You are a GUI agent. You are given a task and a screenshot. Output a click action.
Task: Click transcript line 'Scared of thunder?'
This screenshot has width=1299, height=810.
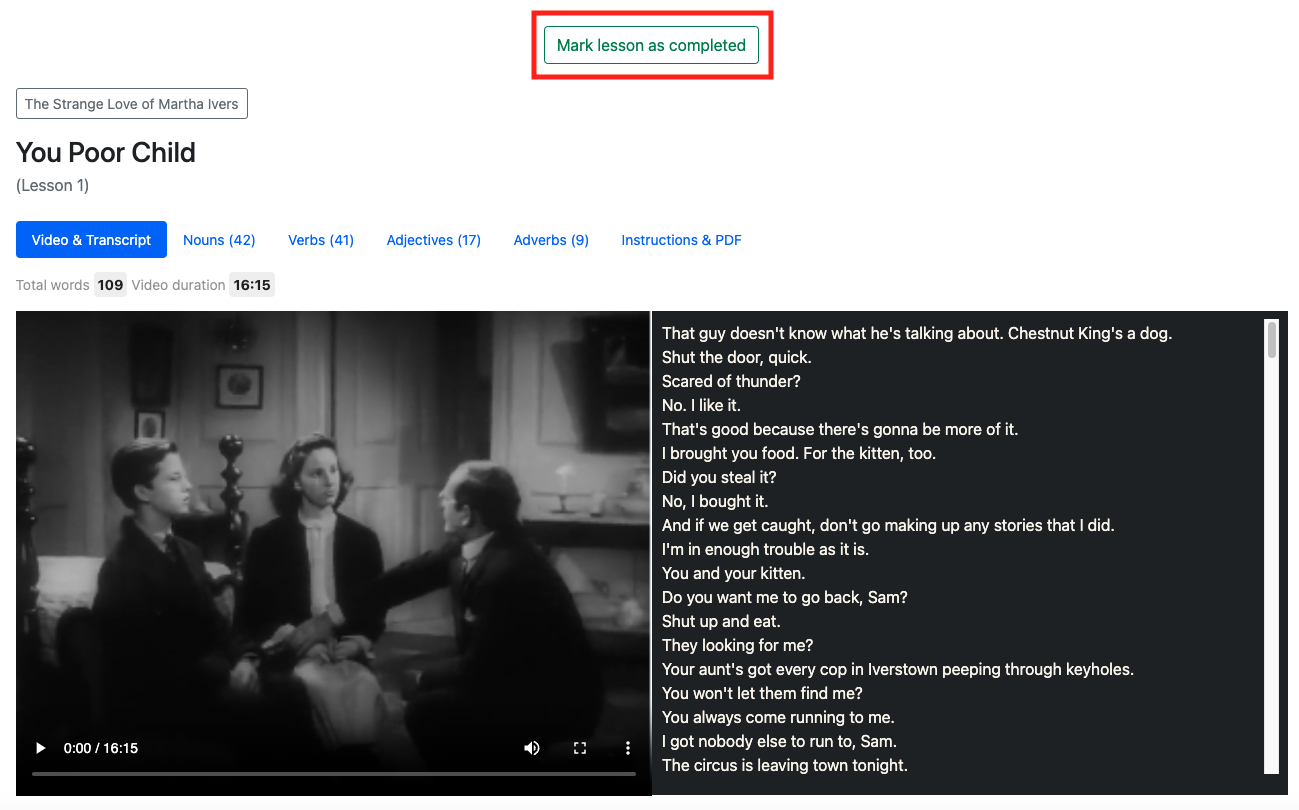pos(731,382)
